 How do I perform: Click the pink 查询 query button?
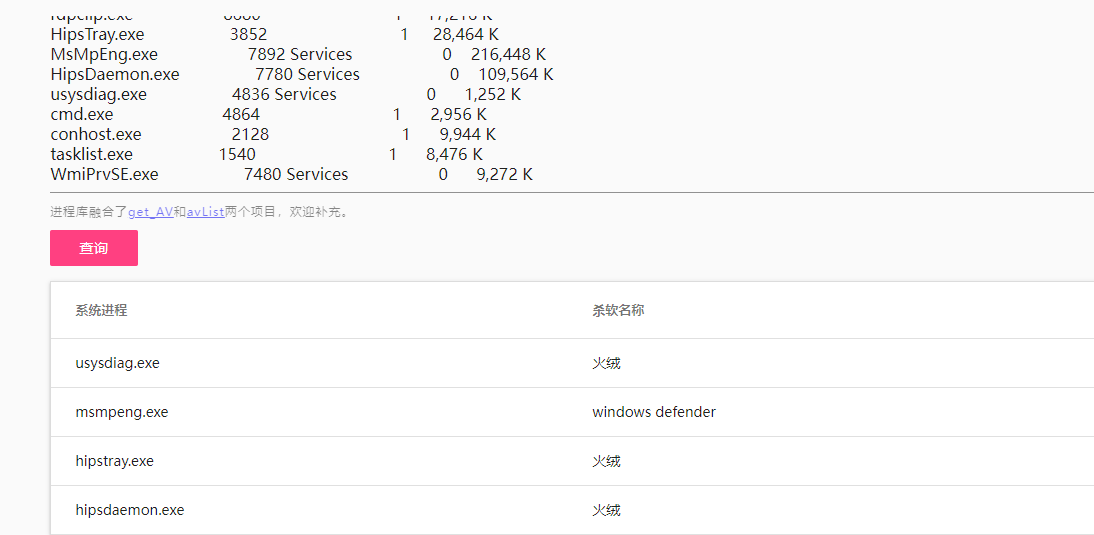pyautogui.click(x=93, y=248)
